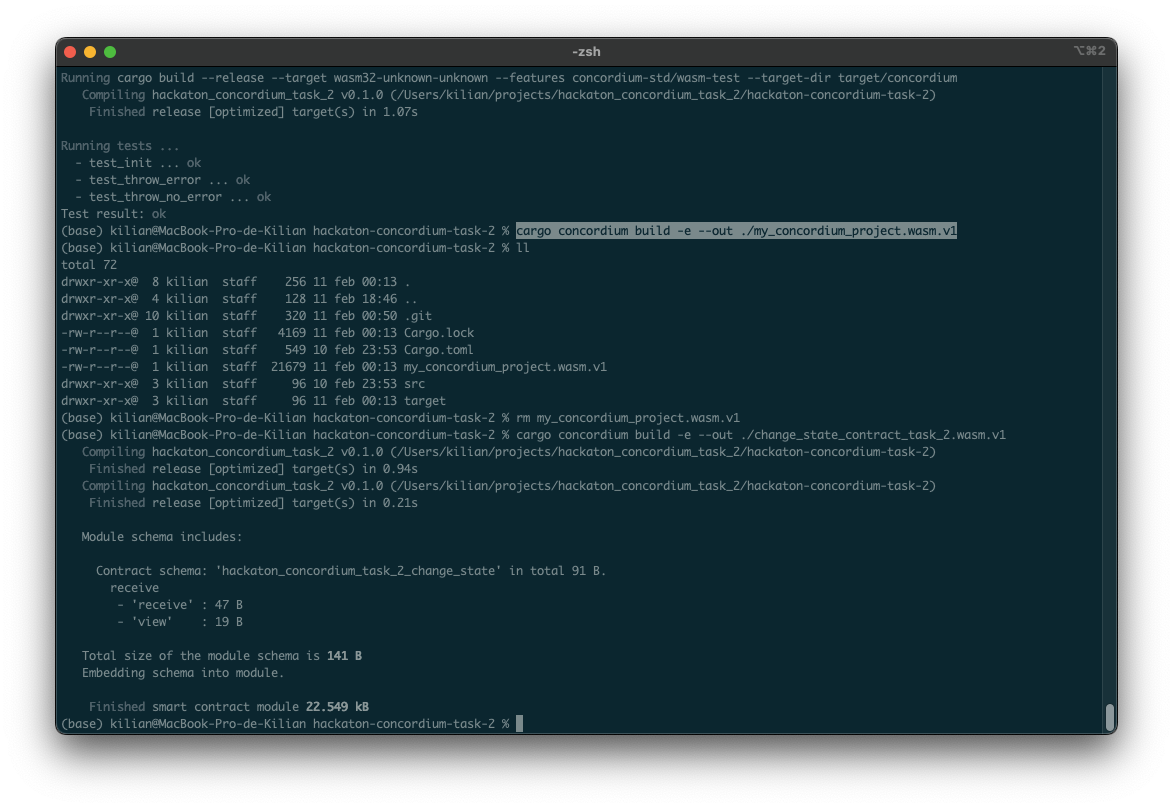The image size is (1173, 808).
Task: Click the Cargo.lock file name
Action: [x=439, y=333]
